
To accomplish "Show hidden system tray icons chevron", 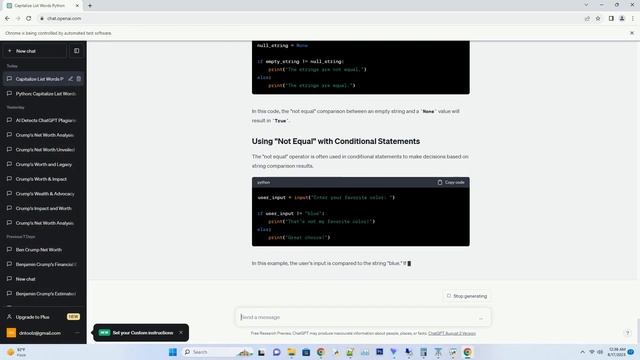I will point(582,352).
